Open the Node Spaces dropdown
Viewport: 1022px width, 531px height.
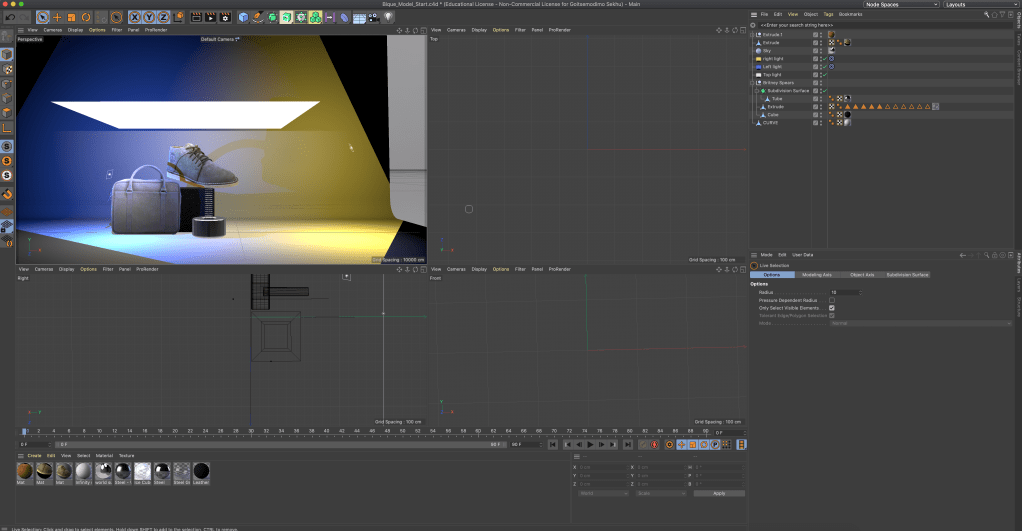click(900, 5)
